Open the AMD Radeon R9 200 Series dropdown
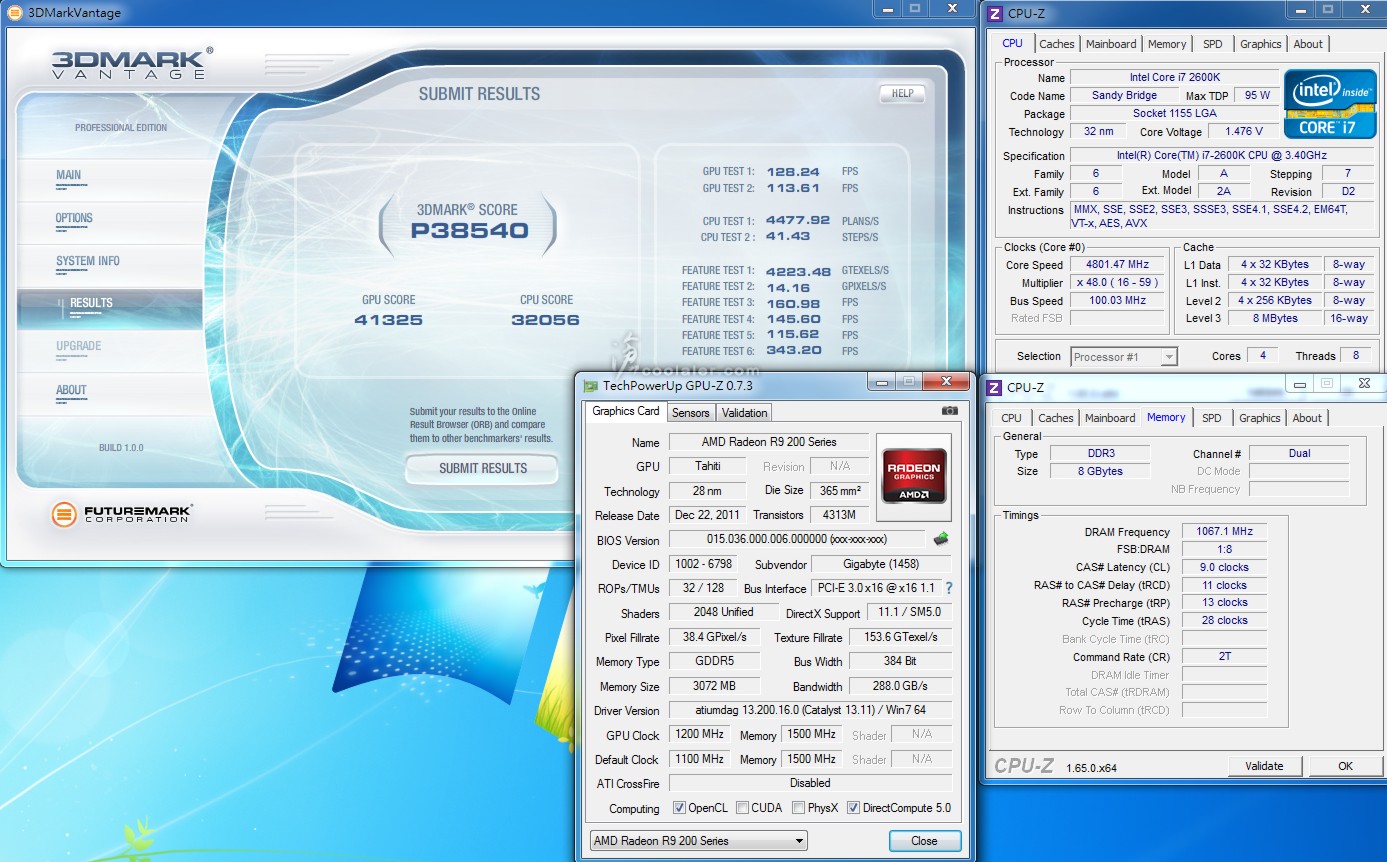1387x862 pixels. tap(698, 841)
